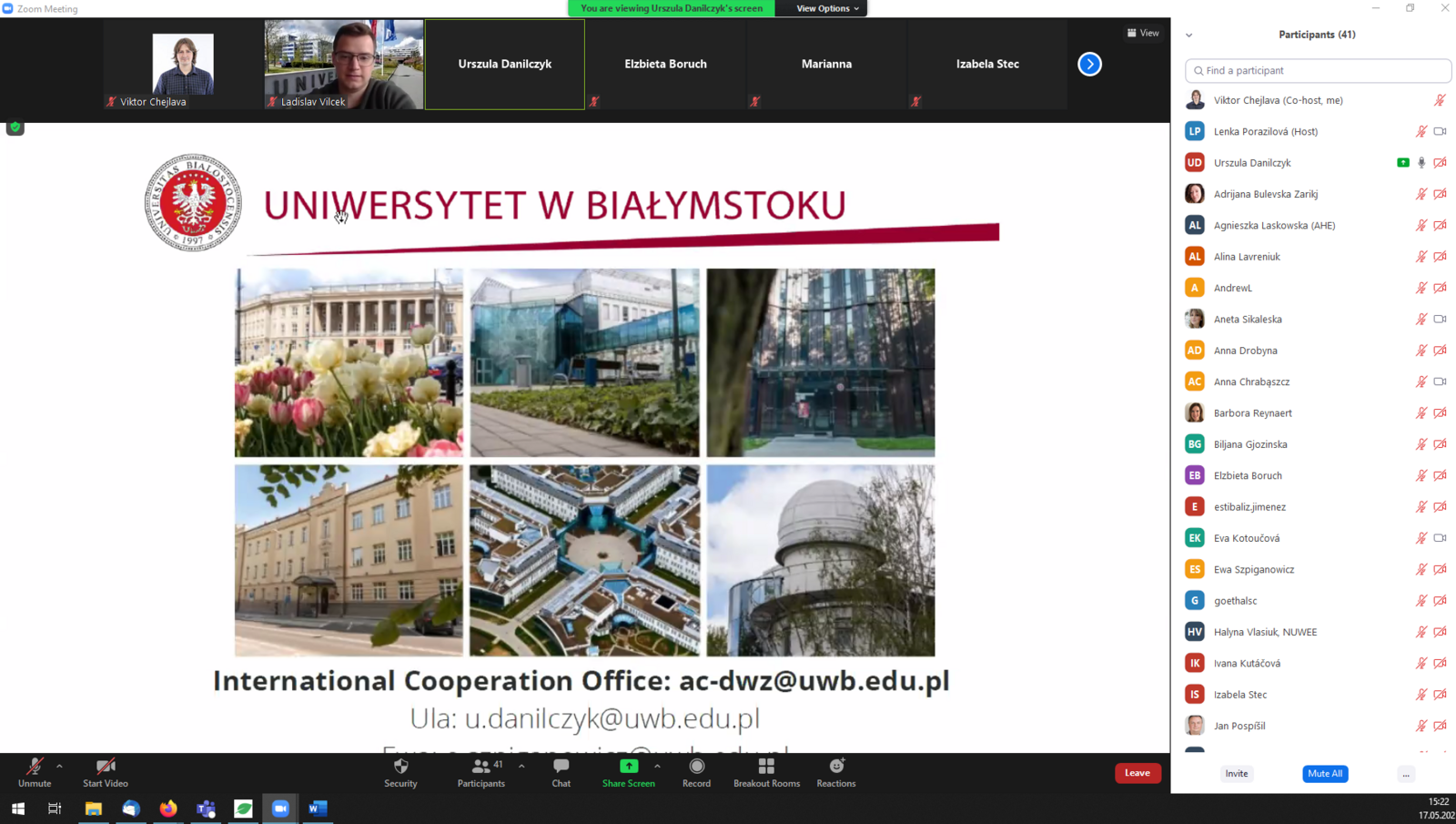Unmute your microphone

[35, 767]
